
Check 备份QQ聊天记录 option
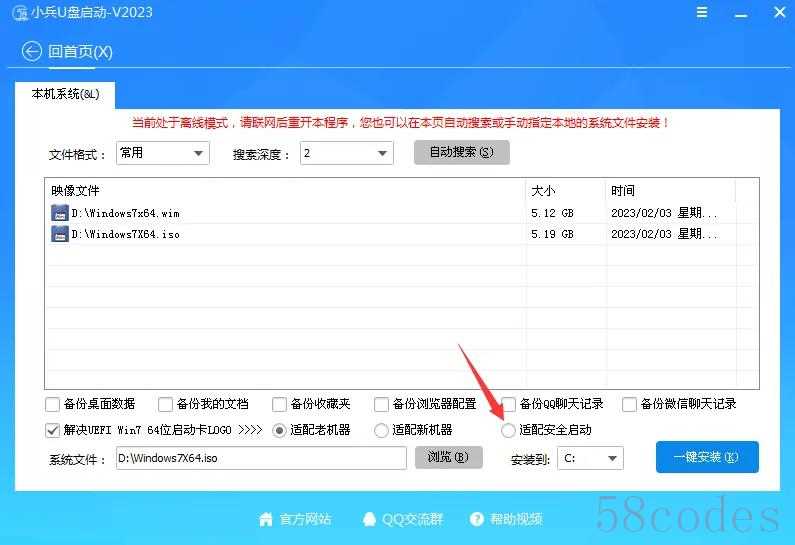pyautogui.click(x=509, y=405)
